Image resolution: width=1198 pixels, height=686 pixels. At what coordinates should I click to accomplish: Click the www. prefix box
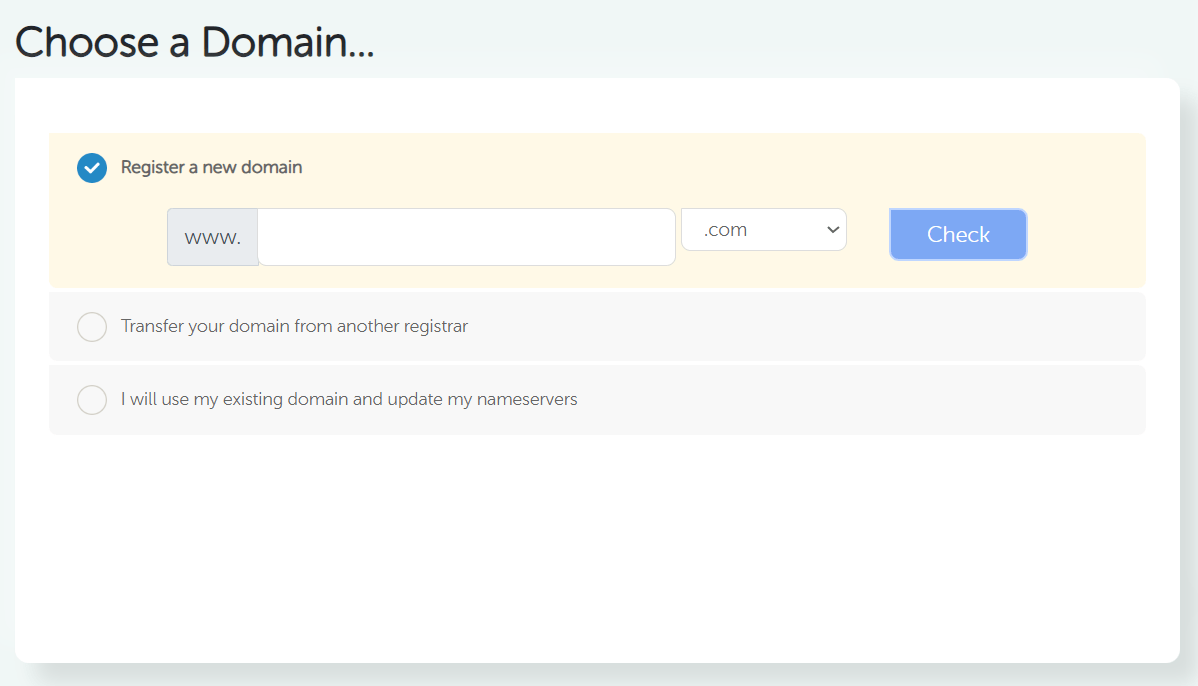212,236
